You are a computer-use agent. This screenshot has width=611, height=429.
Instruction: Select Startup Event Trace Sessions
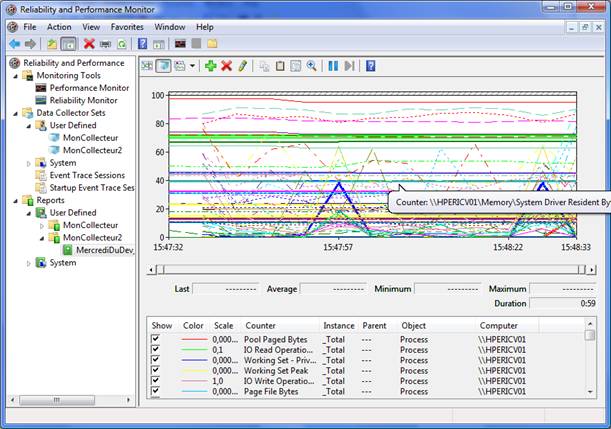(92, 187)
